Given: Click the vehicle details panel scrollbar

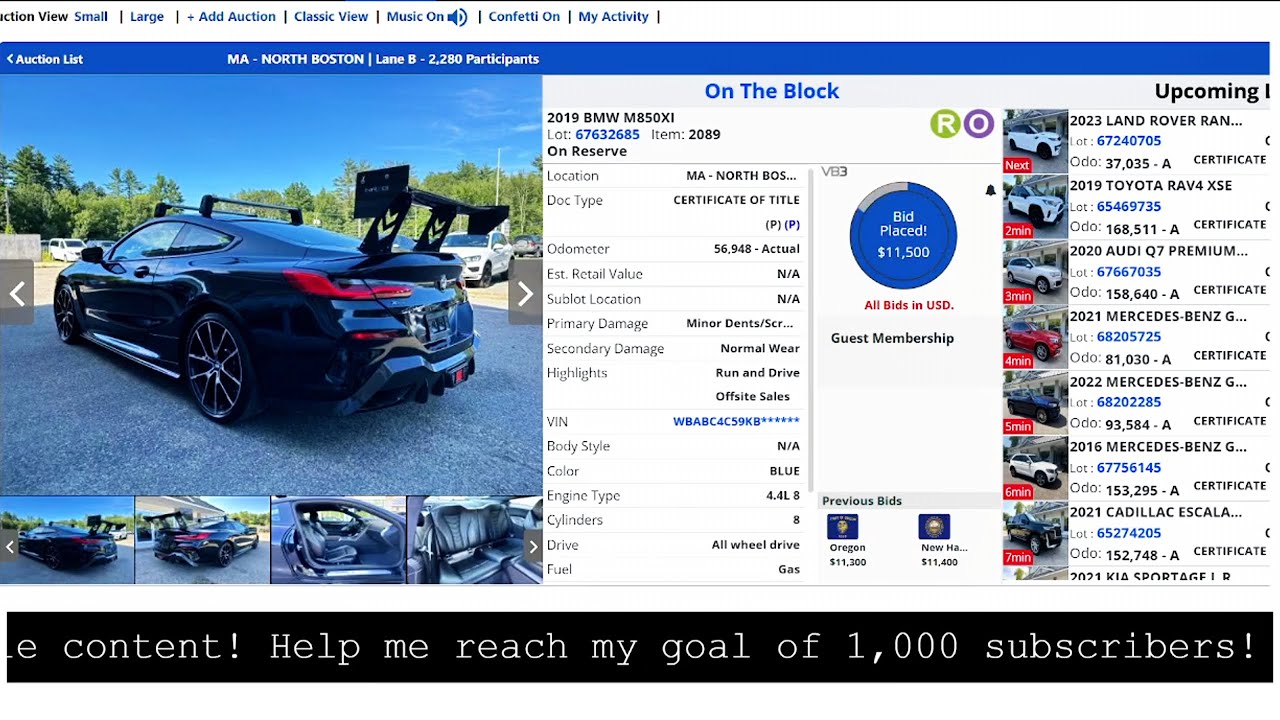Looking at the screenshot, I should click(x=811, y=330).
